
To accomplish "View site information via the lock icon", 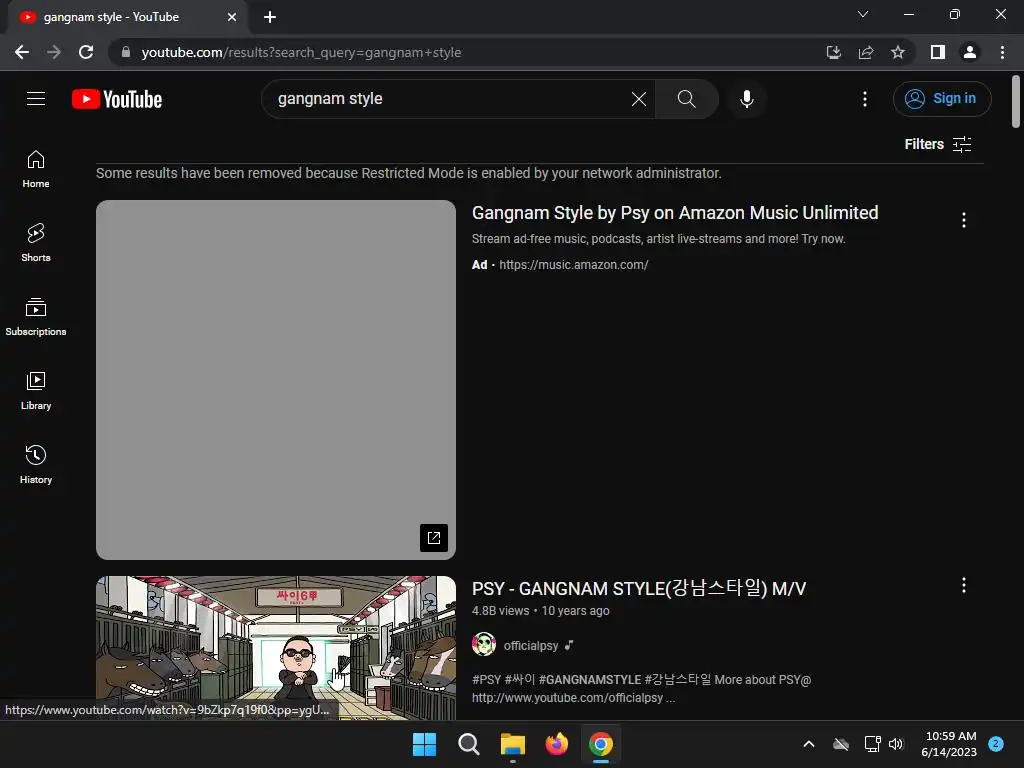I will [x=126, y=52].
